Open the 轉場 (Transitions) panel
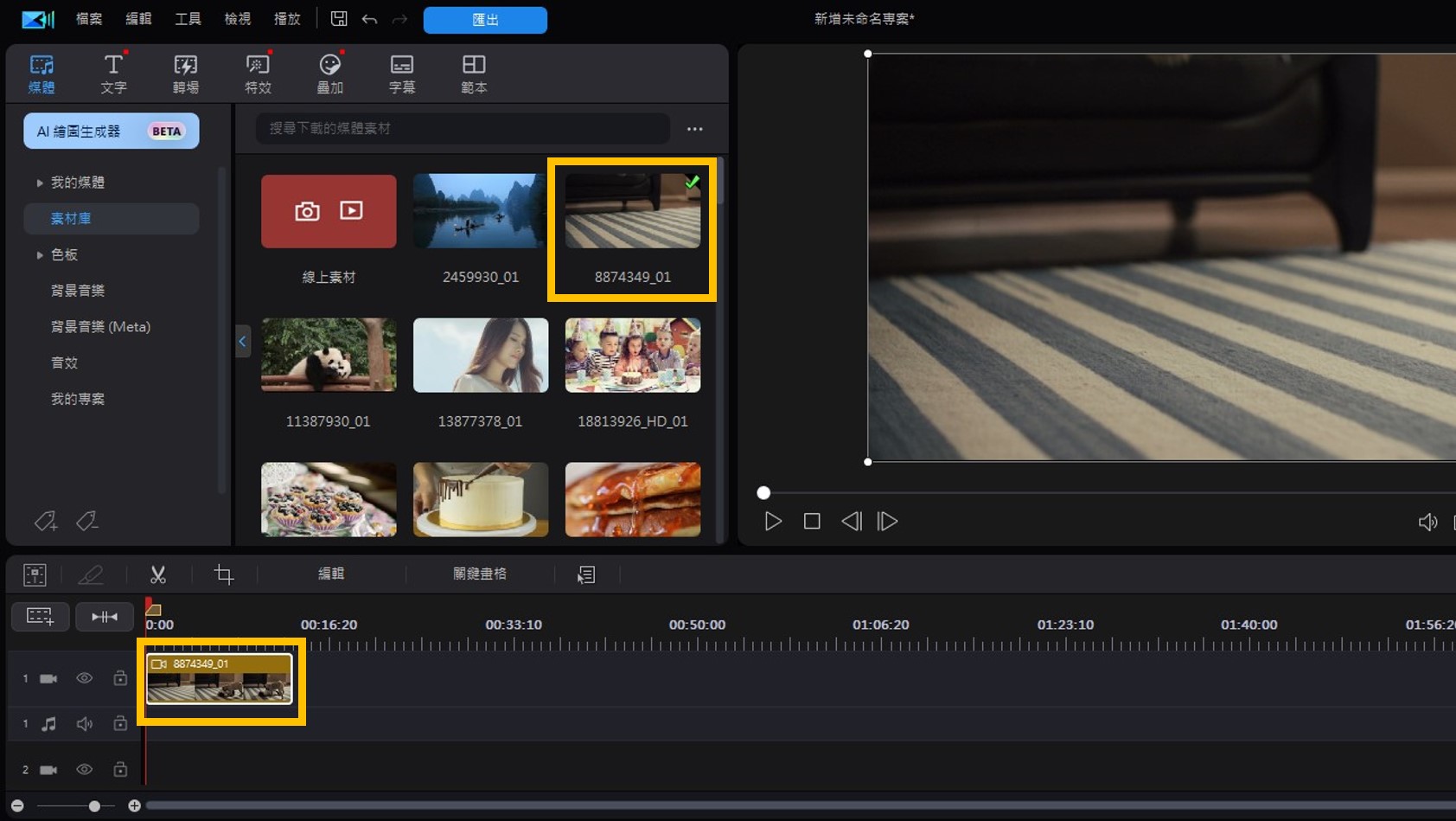This screenshot has width=1456, height=821. [185, 73]
